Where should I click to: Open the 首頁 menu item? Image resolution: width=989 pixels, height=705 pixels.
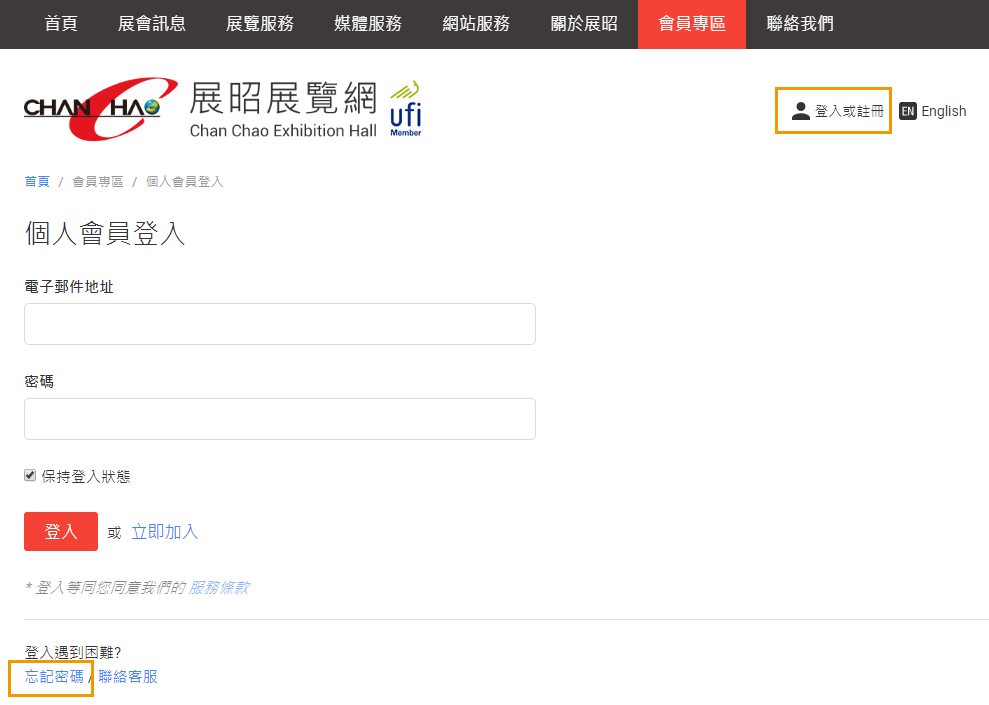click(x=61, y=24)
